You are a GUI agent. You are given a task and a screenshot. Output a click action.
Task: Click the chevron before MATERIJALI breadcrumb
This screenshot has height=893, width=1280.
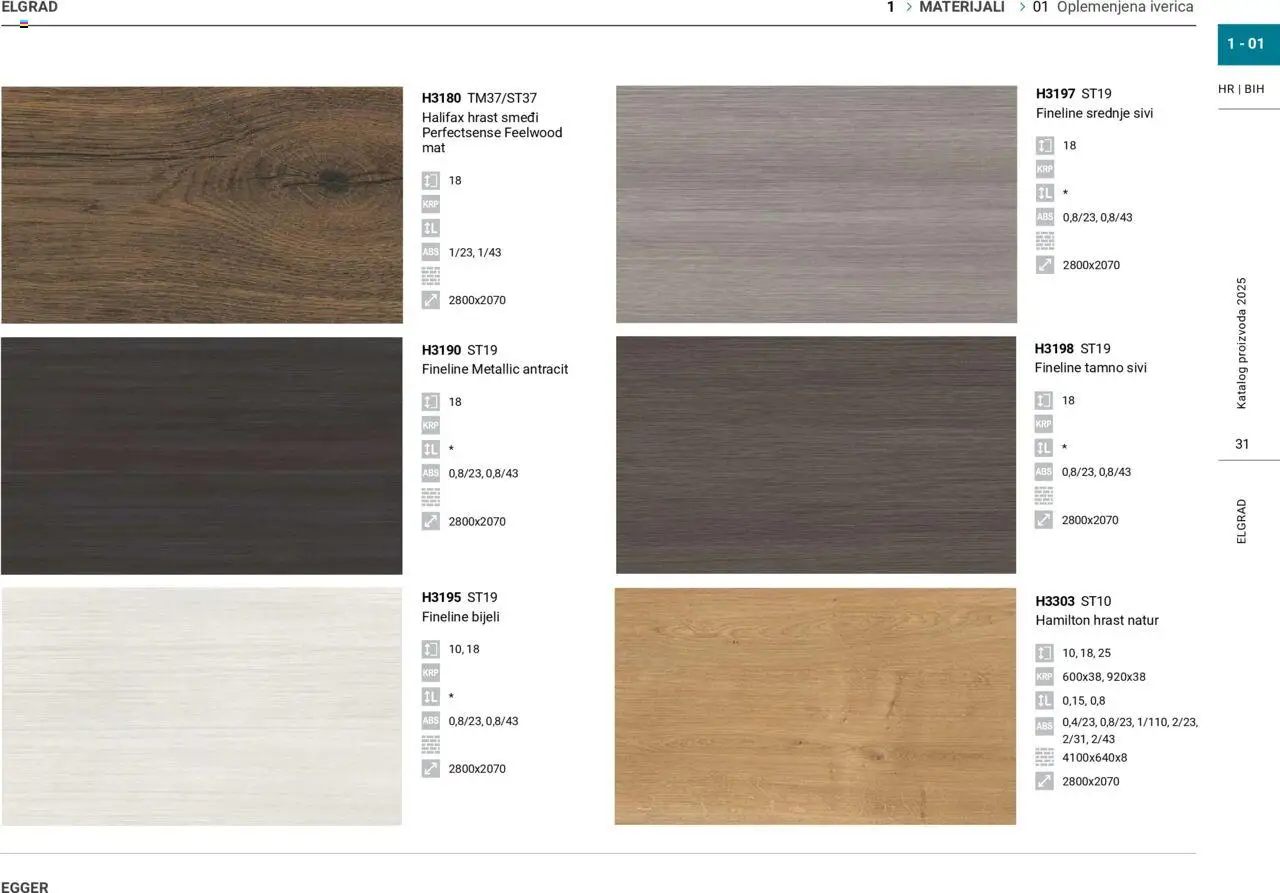(909, 7)
